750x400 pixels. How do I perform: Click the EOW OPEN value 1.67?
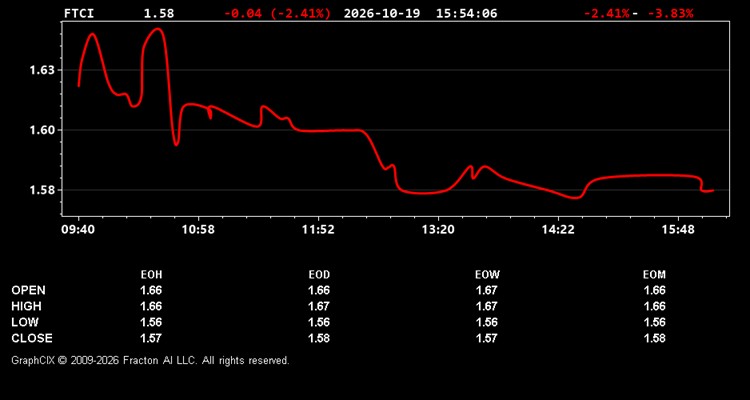tap(487, 290)
